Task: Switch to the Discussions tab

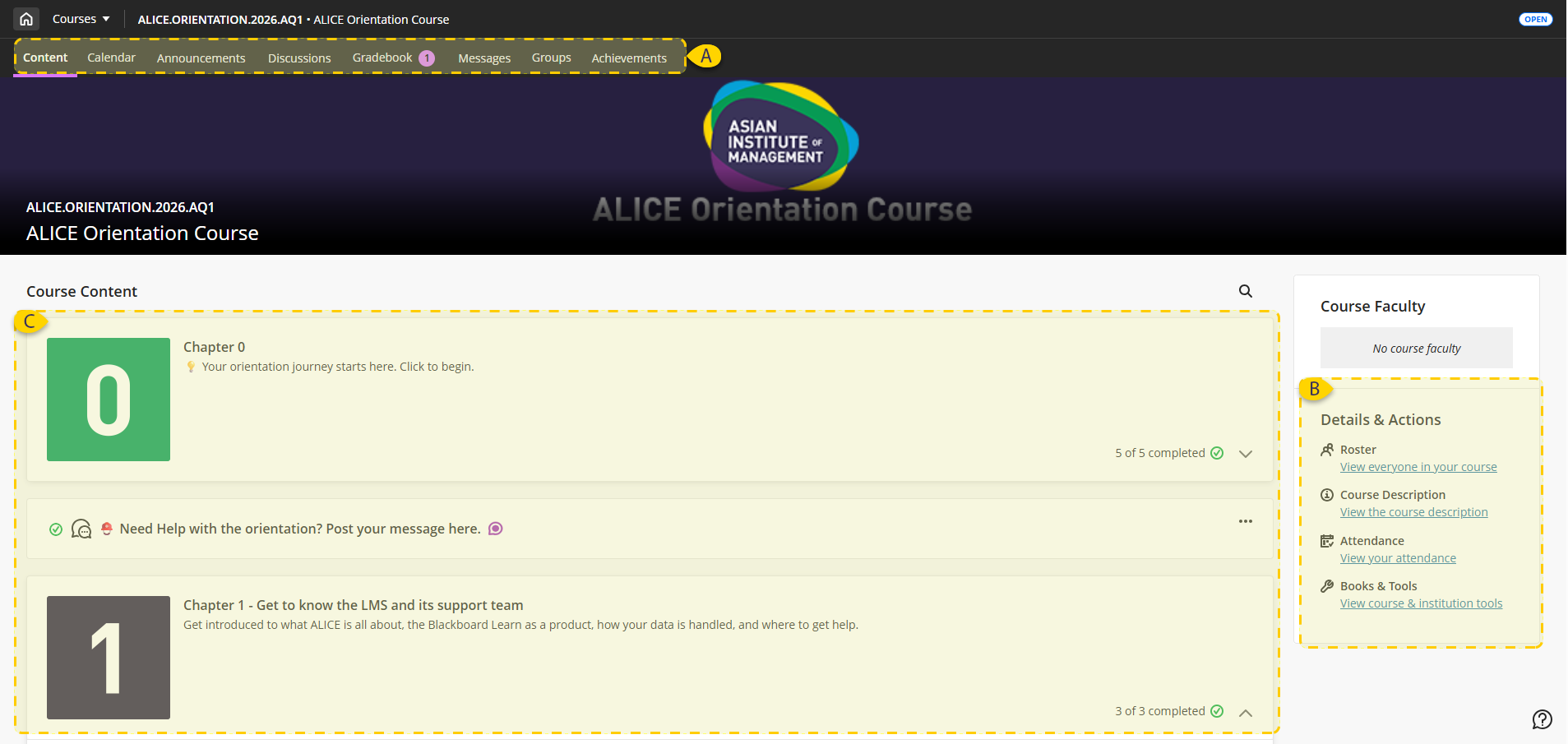Action: tap(299, 58)
